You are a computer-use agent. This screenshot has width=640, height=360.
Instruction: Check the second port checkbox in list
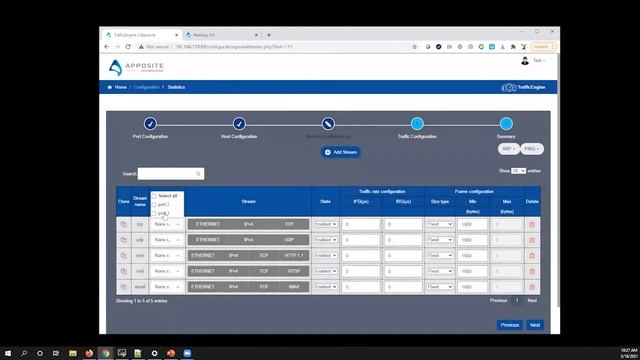click(x=154, y=213)
